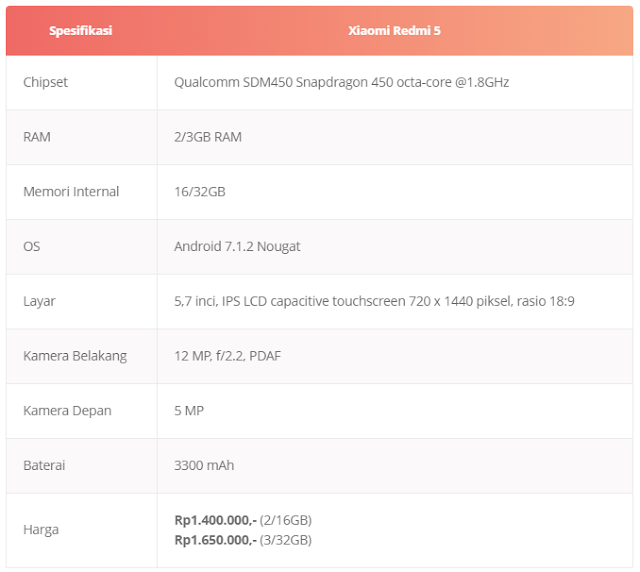640x572 pixels.
Task: Click the '5,7 inci, IPS LCD' screen value
Action: point(374,301)
